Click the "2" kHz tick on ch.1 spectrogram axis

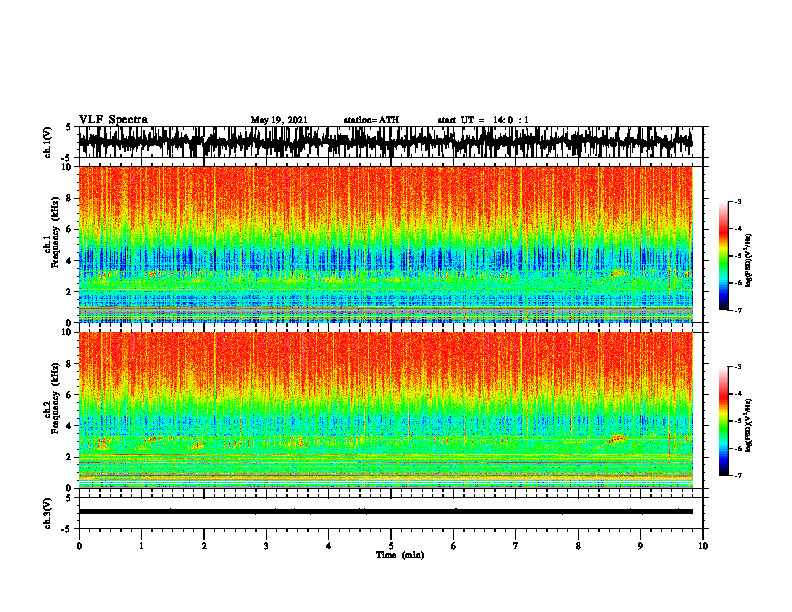pos(71,292)
